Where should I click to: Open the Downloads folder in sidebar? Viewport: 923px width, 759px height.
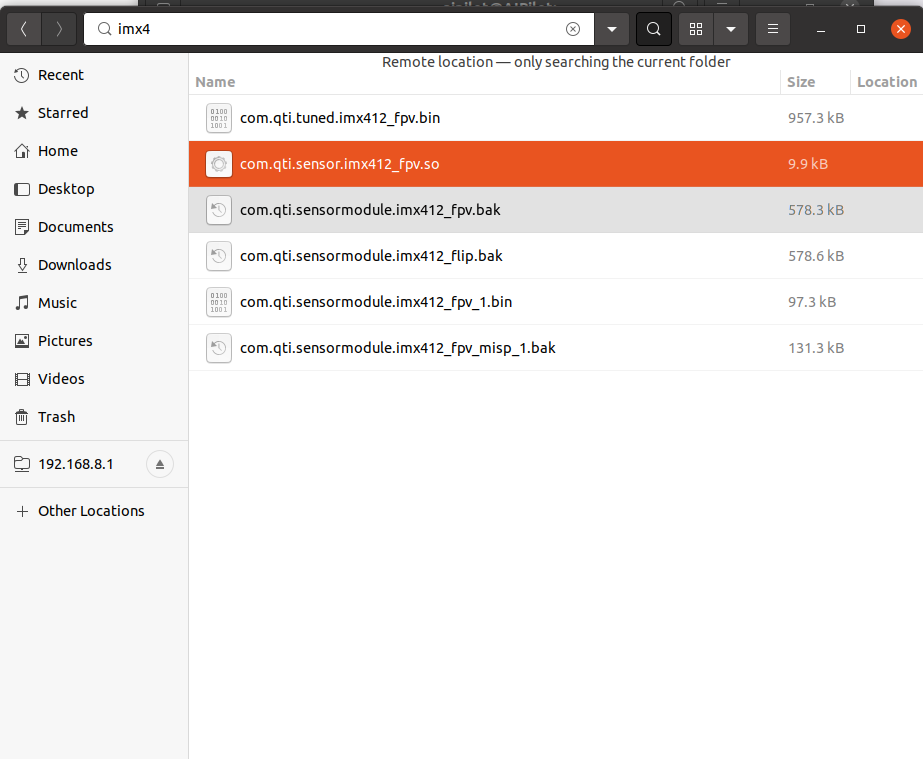coord(74,265)
